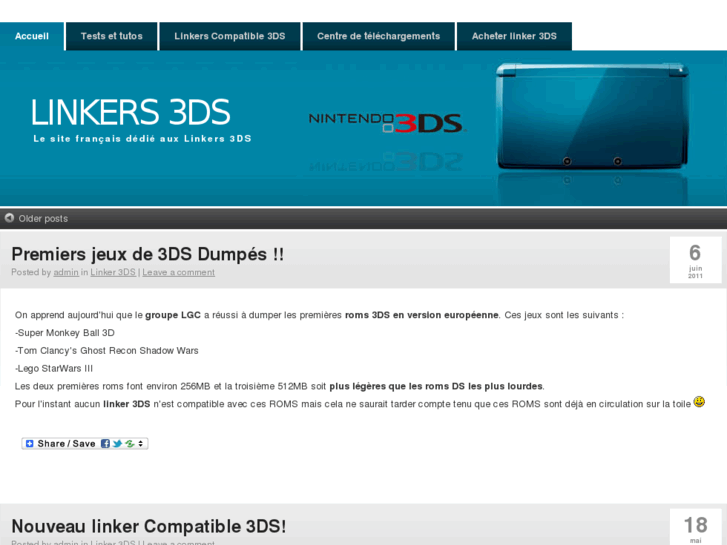Open the Older posts link
Image resolution: width=727 pixels, height=545 pixels.
pos(43,218)
